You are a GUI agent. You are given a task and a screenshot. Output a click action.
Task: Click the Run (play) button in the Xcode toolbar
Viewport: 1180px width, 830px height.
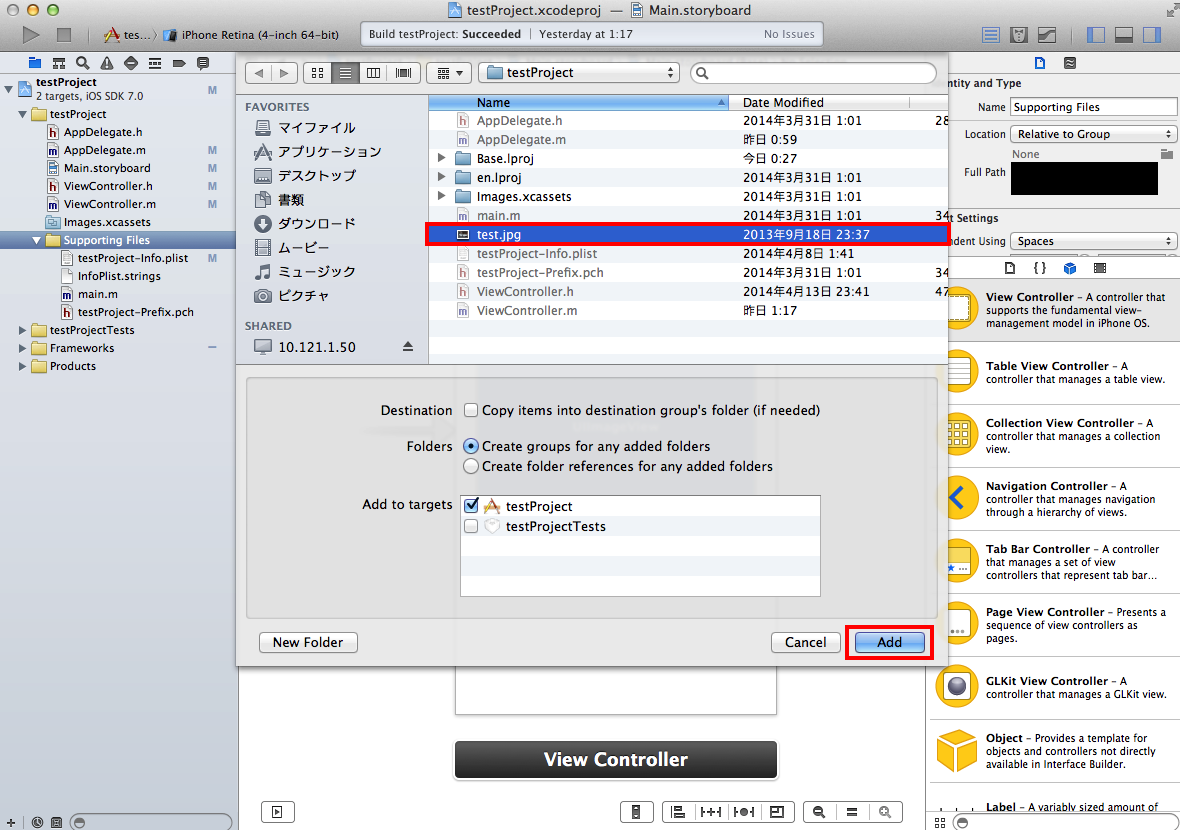(x=31, y=35)
